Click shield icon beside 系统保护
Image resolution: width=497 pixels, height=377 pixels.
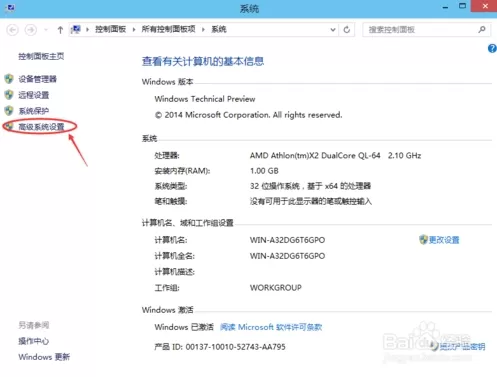tap(9, 111)
